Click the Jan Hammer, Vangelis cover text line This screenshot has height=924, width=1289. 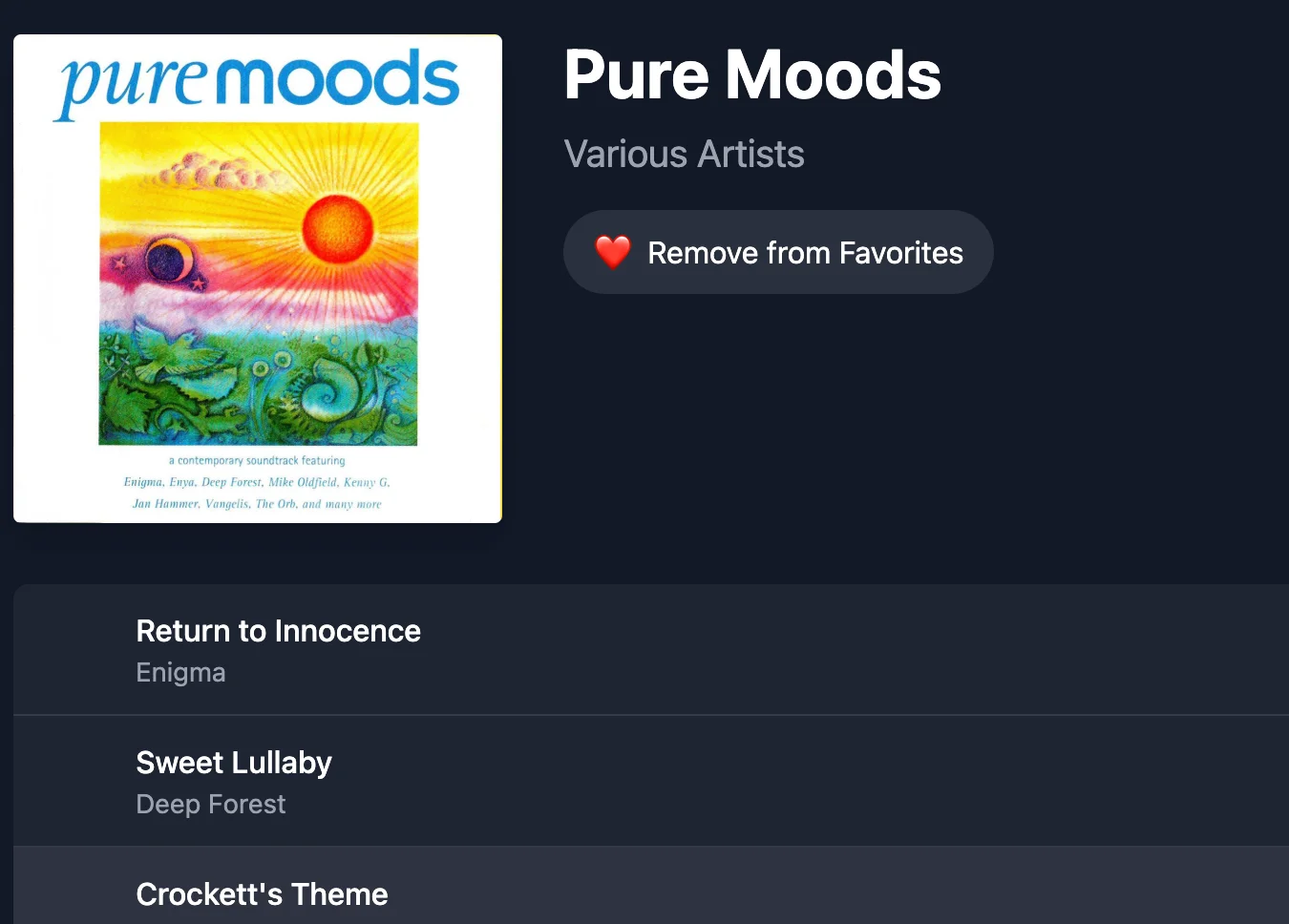(x=257, y=504)
